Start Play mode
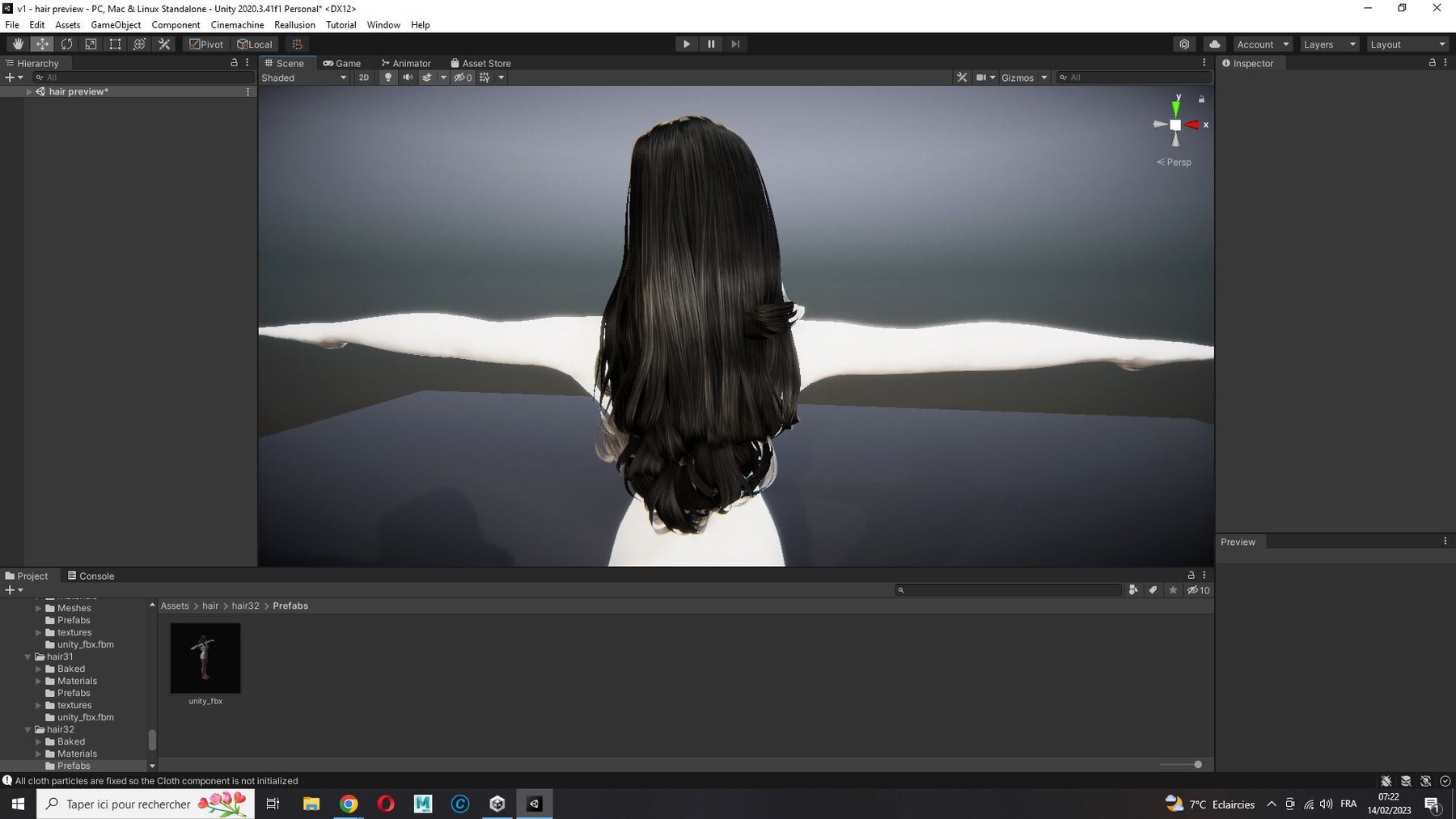 click(x=687, y=44)
